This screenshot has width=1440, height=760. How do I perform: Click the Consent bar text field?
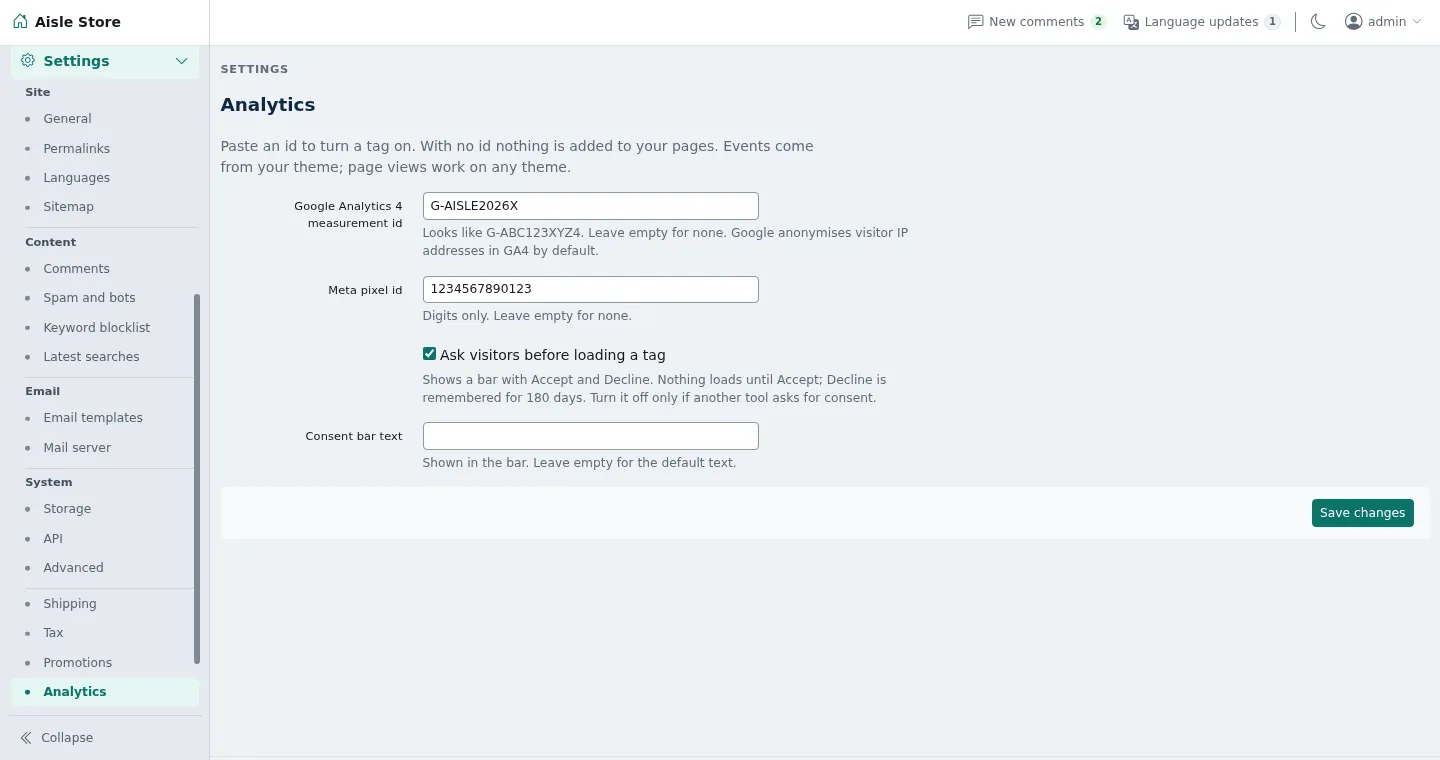[591, 436]
